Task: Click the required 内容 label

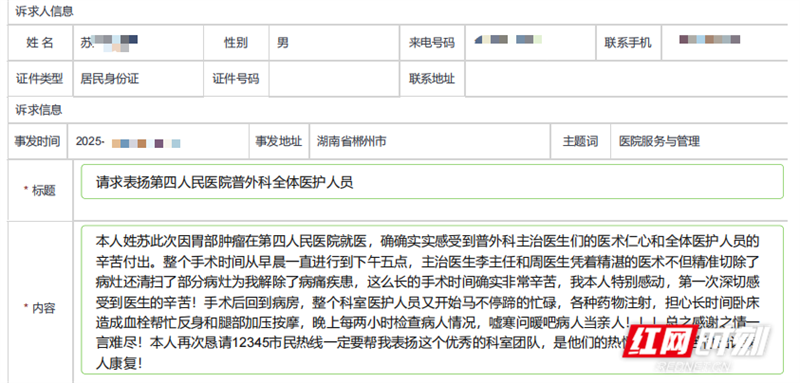Action: [40, 308]
